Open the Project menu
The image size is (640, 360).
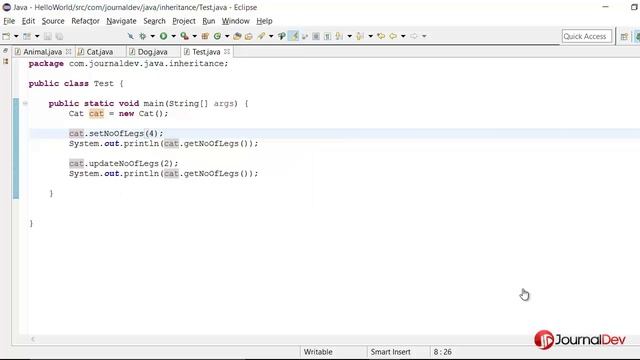tap(184, 21)
